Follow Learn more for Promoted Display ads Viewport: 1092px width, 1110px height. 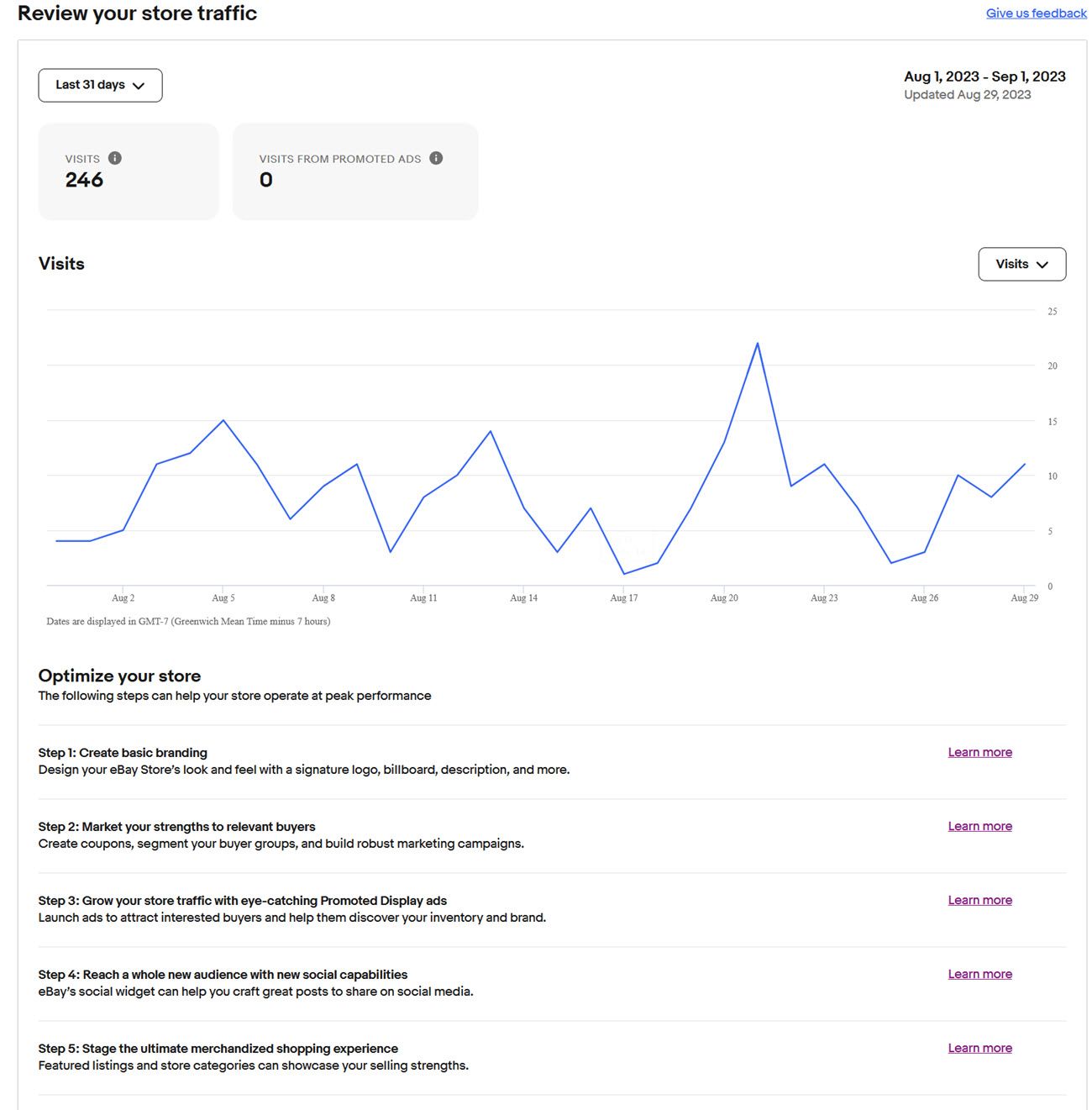[x=979, y=900]
